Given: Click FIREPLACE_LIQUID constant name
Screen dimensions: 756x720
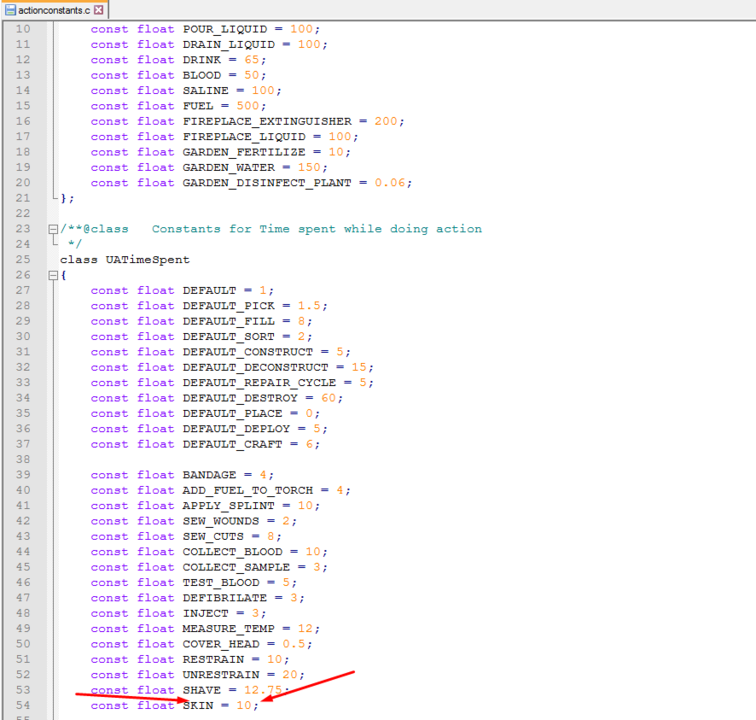Looking at the screenshot, I should 244,137.
